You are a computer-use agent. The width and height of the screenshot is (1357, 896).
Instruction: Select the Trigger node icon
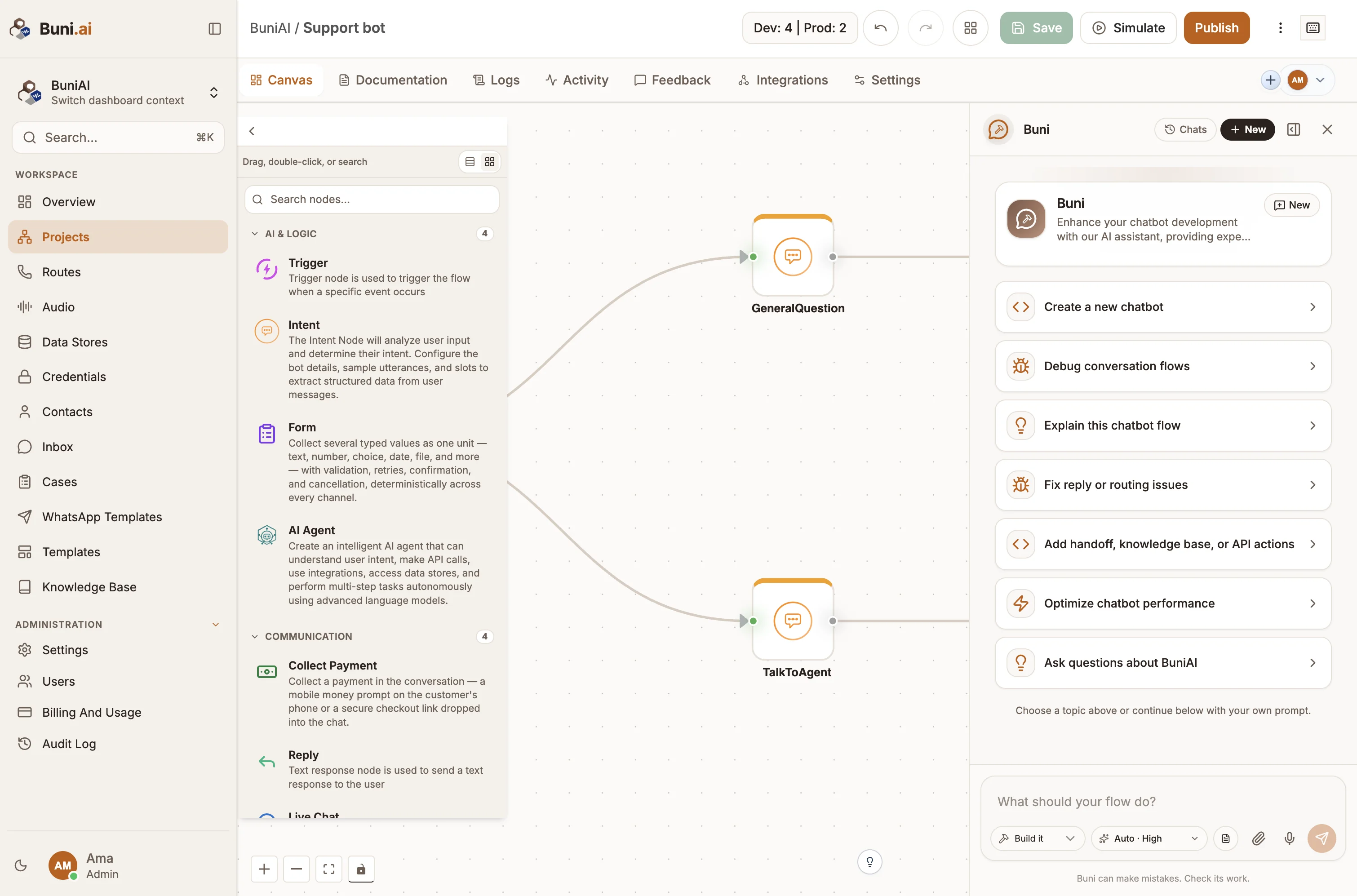(266, 269)
